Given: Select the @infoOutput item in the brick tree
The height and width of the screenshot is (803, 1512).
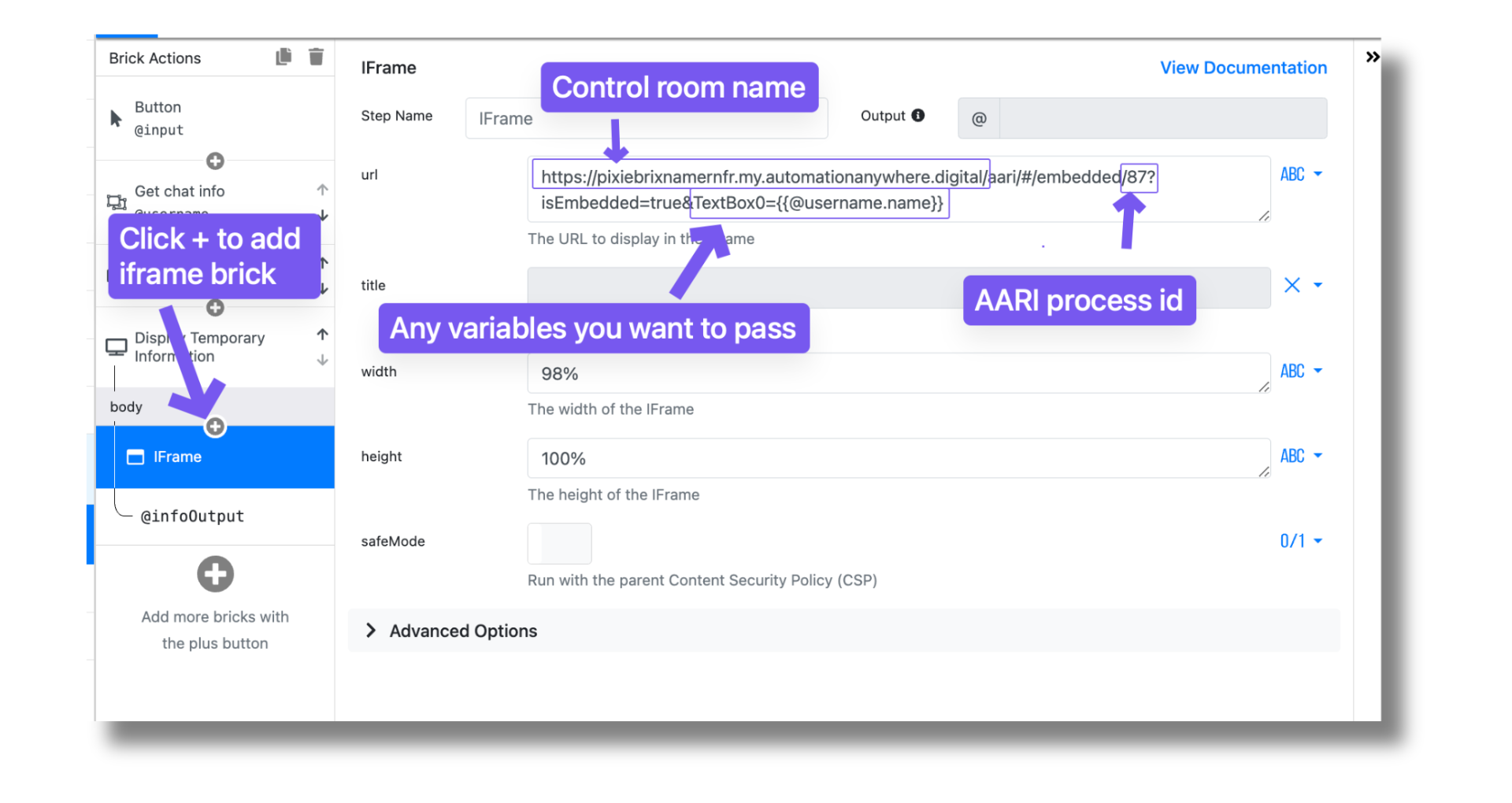Looking at the screenshot, I should tap(191, 516).
